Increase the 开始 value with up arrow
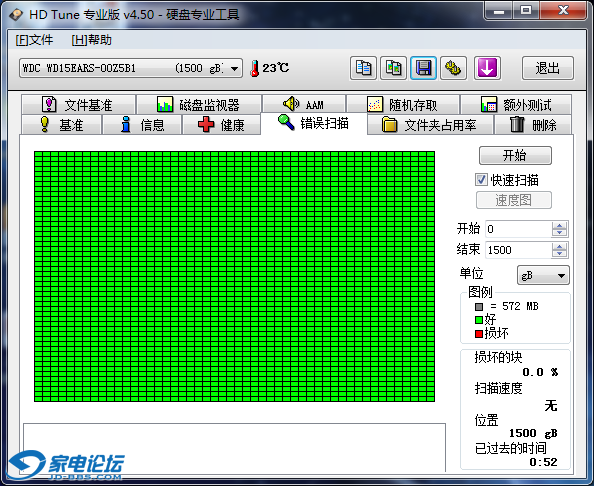 tap(559, 225)
